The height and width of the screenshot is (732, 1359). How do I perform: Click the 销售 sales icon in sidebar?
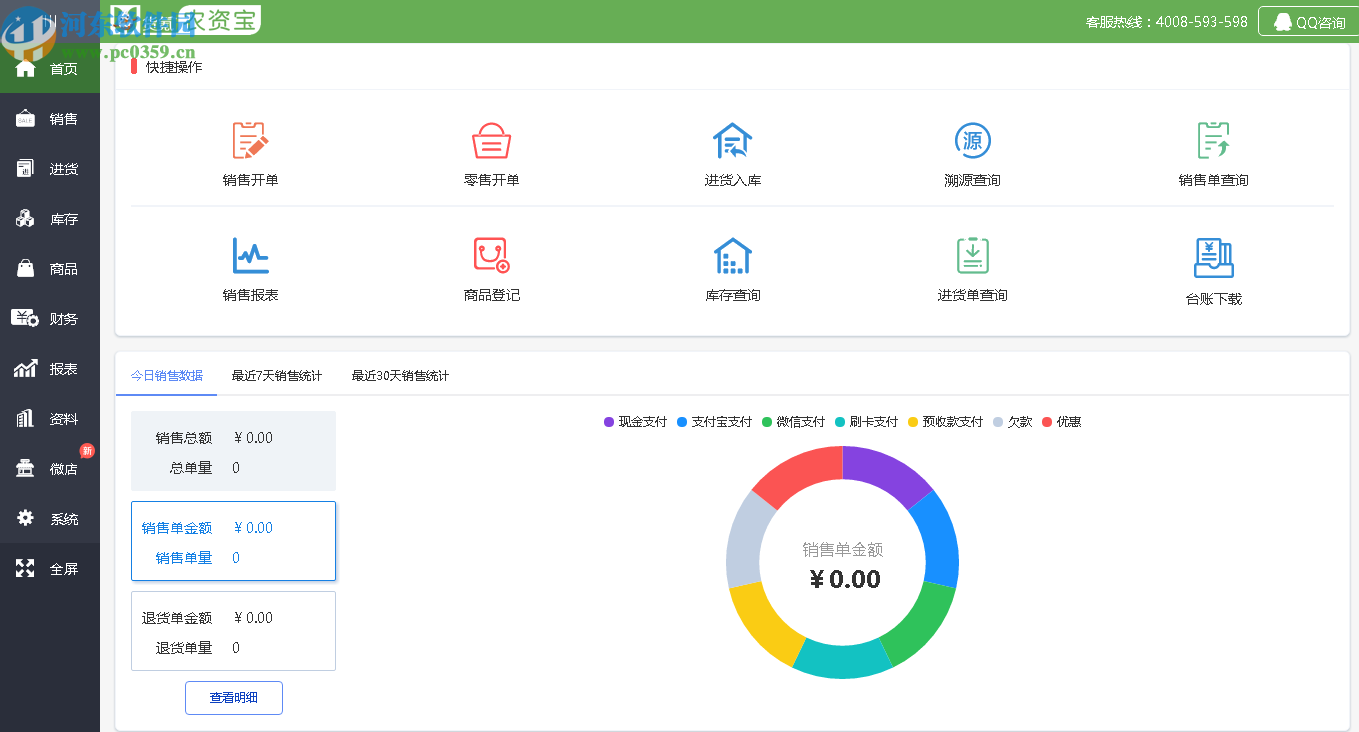[25, 118]
